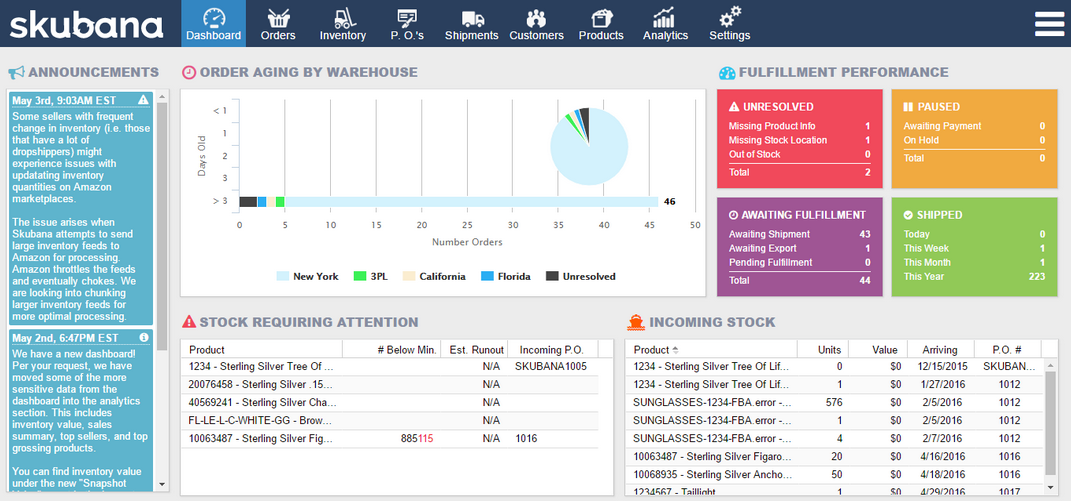Select 10068935 Sterling Silver Ancho row
The image size is (1071, 501).
pyautogui.click(x=833, y=474)
